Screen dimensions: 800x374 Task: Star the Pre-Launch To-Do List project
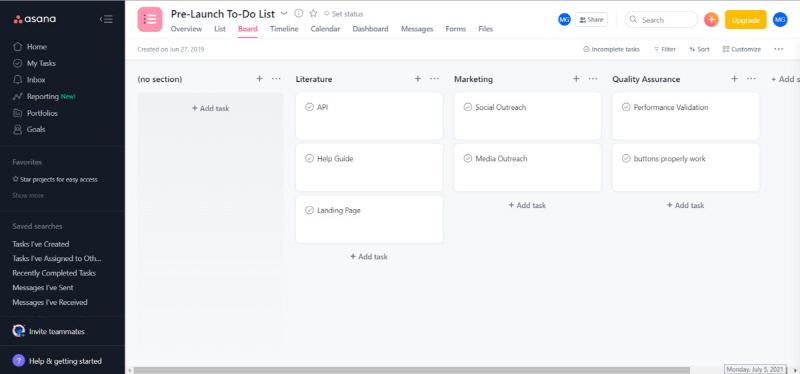(x=313, y=14)
